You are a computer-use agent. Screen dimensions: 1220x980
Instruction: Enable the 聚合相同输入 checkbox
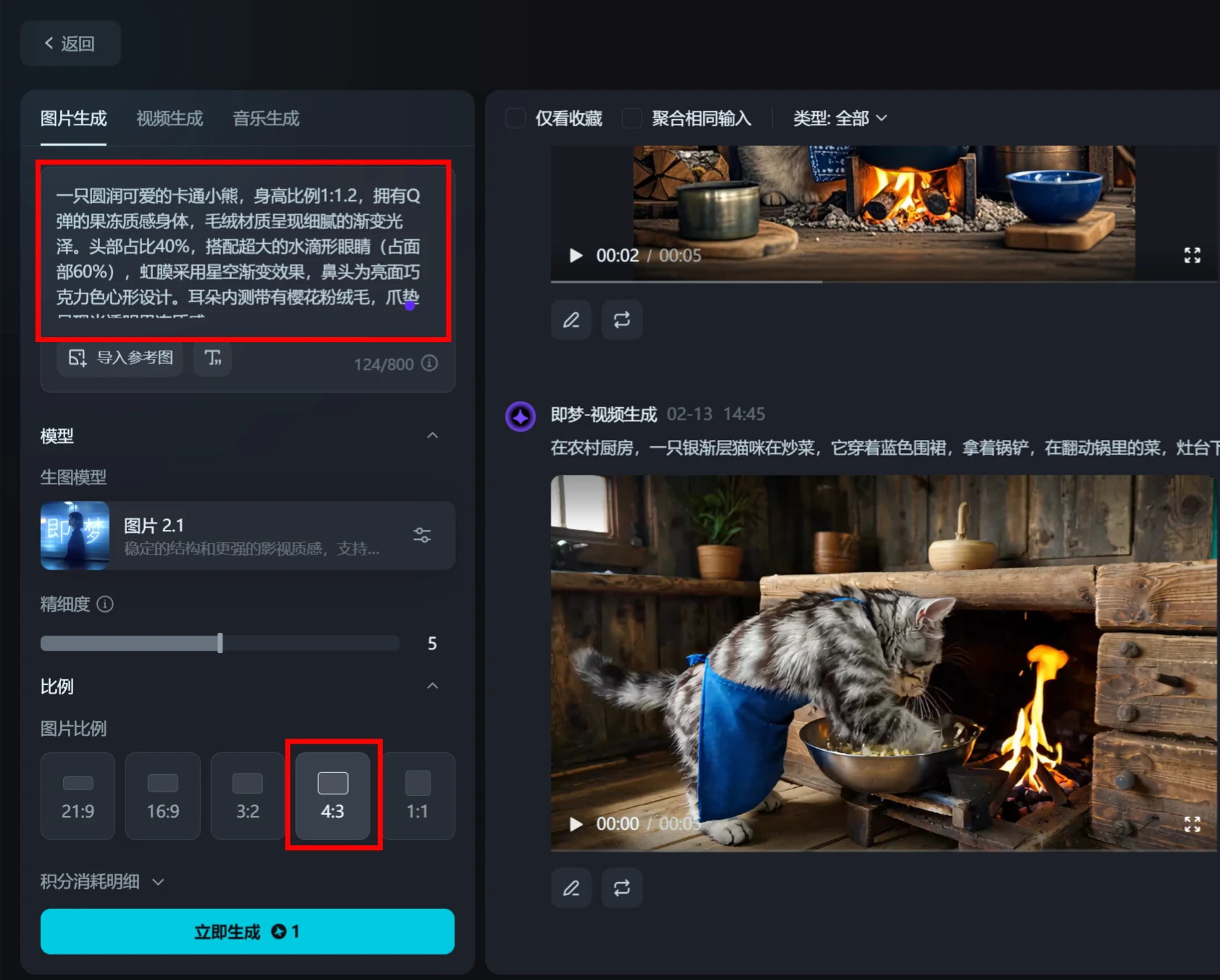(631, 118)
